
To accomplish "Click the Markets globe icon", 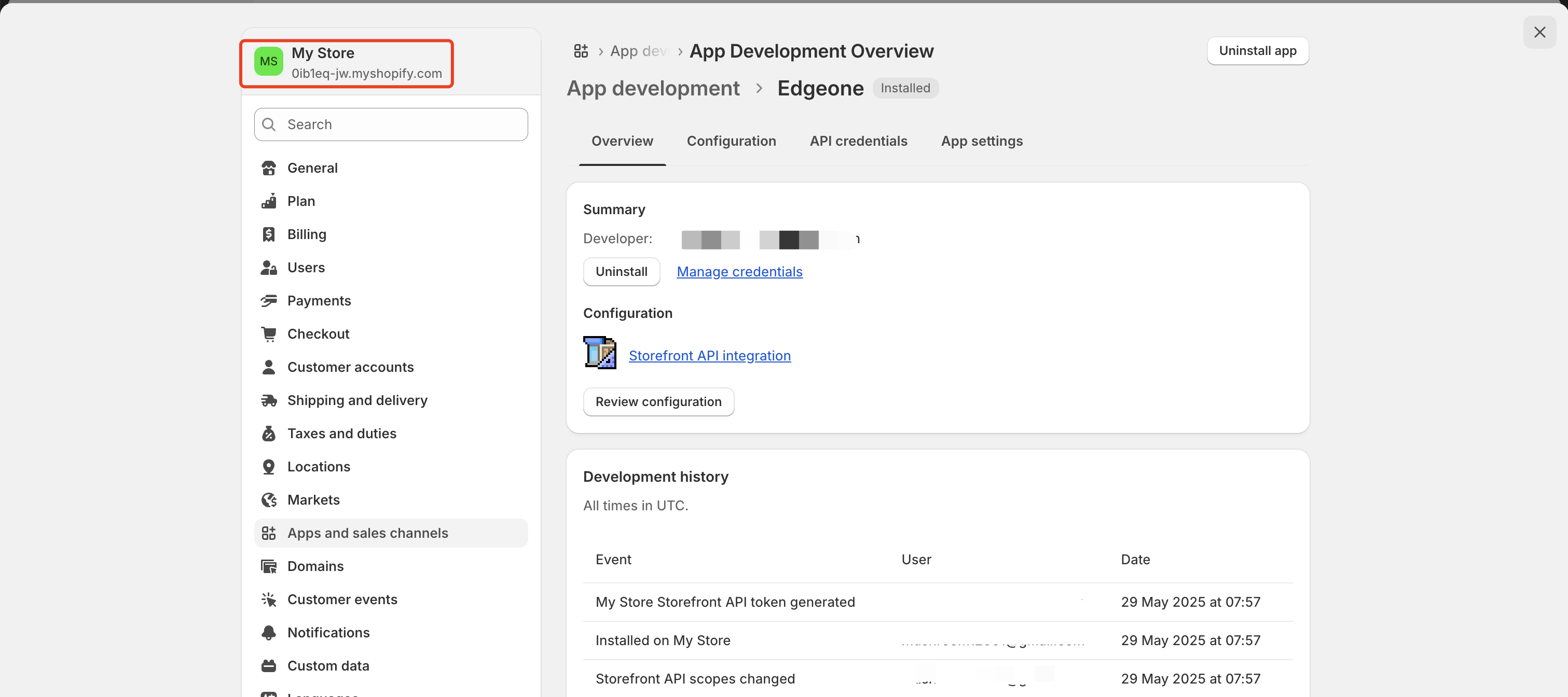I will (268, 500).
